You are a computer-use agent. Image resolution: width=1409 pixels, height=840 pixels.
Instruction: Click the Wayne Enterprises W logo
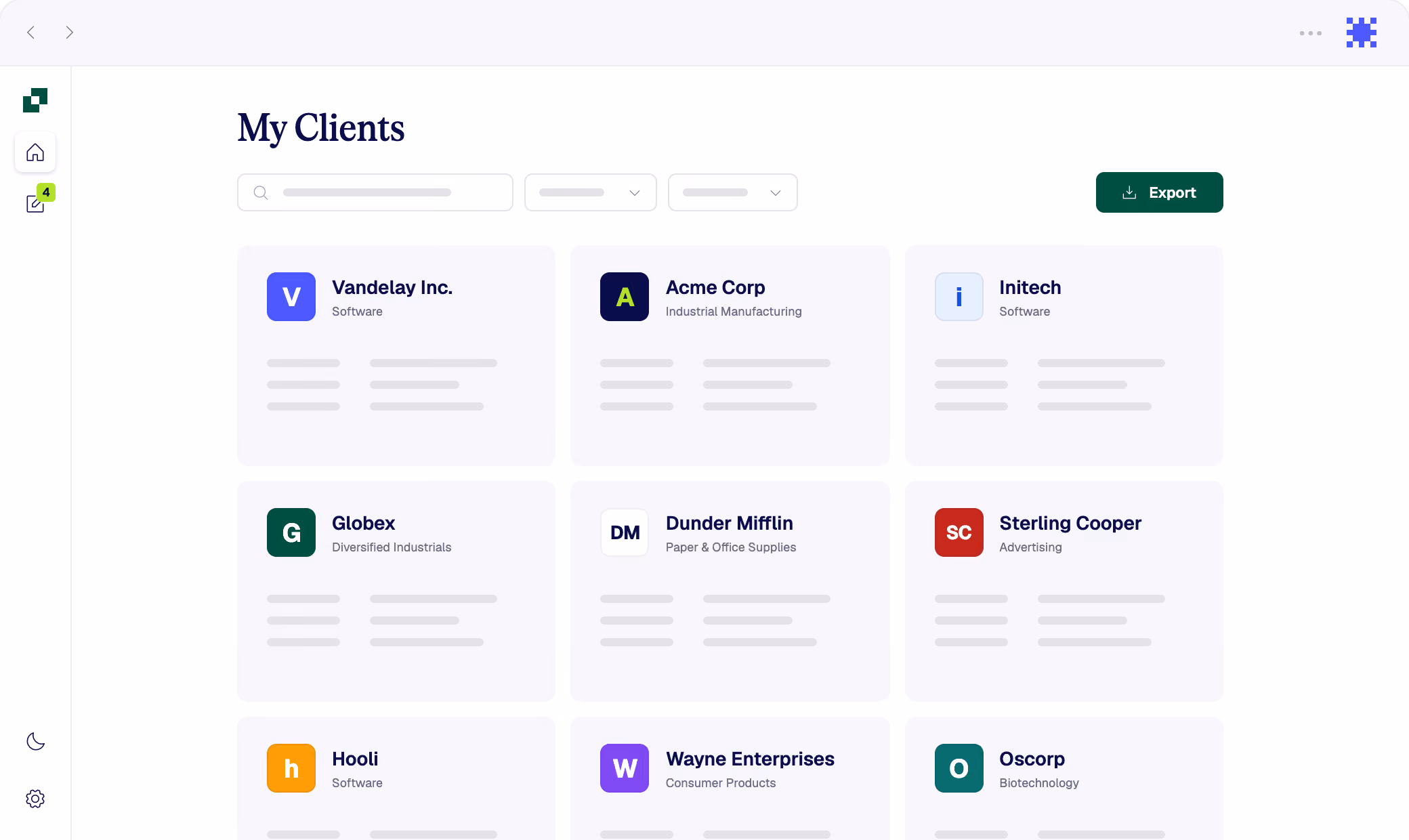625,768
